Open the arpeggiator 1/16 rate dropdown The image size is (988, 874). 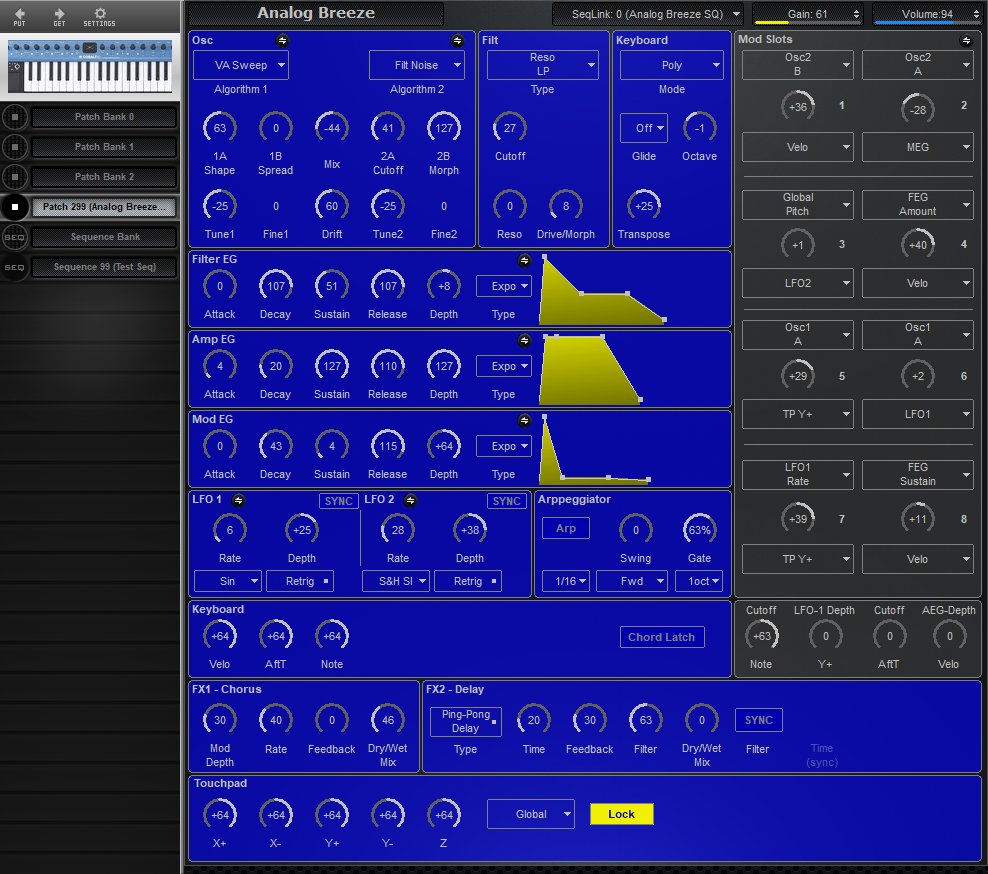tap(566, 581)
